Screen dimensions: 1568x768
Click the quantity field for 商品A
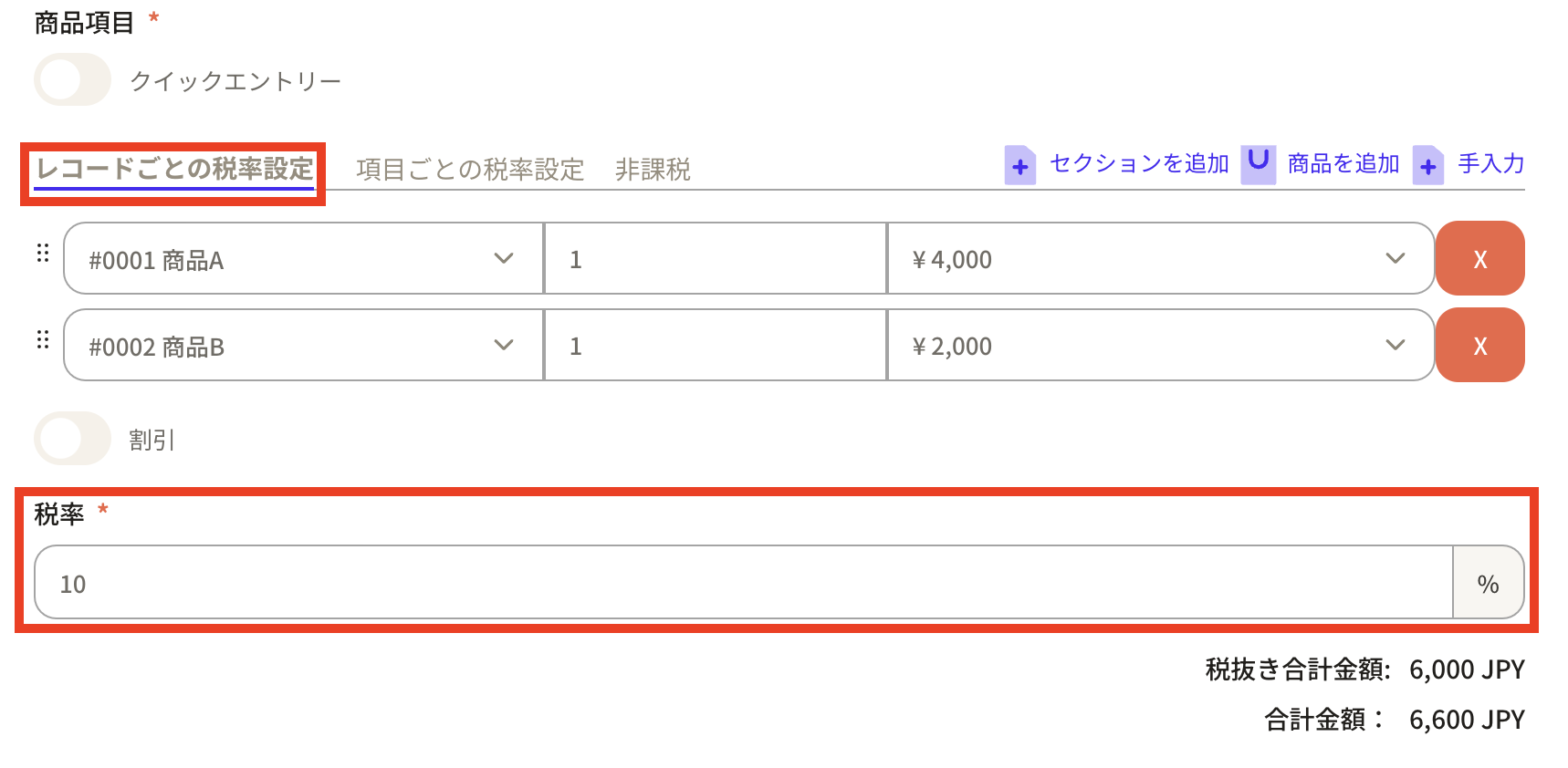[715, 259]
